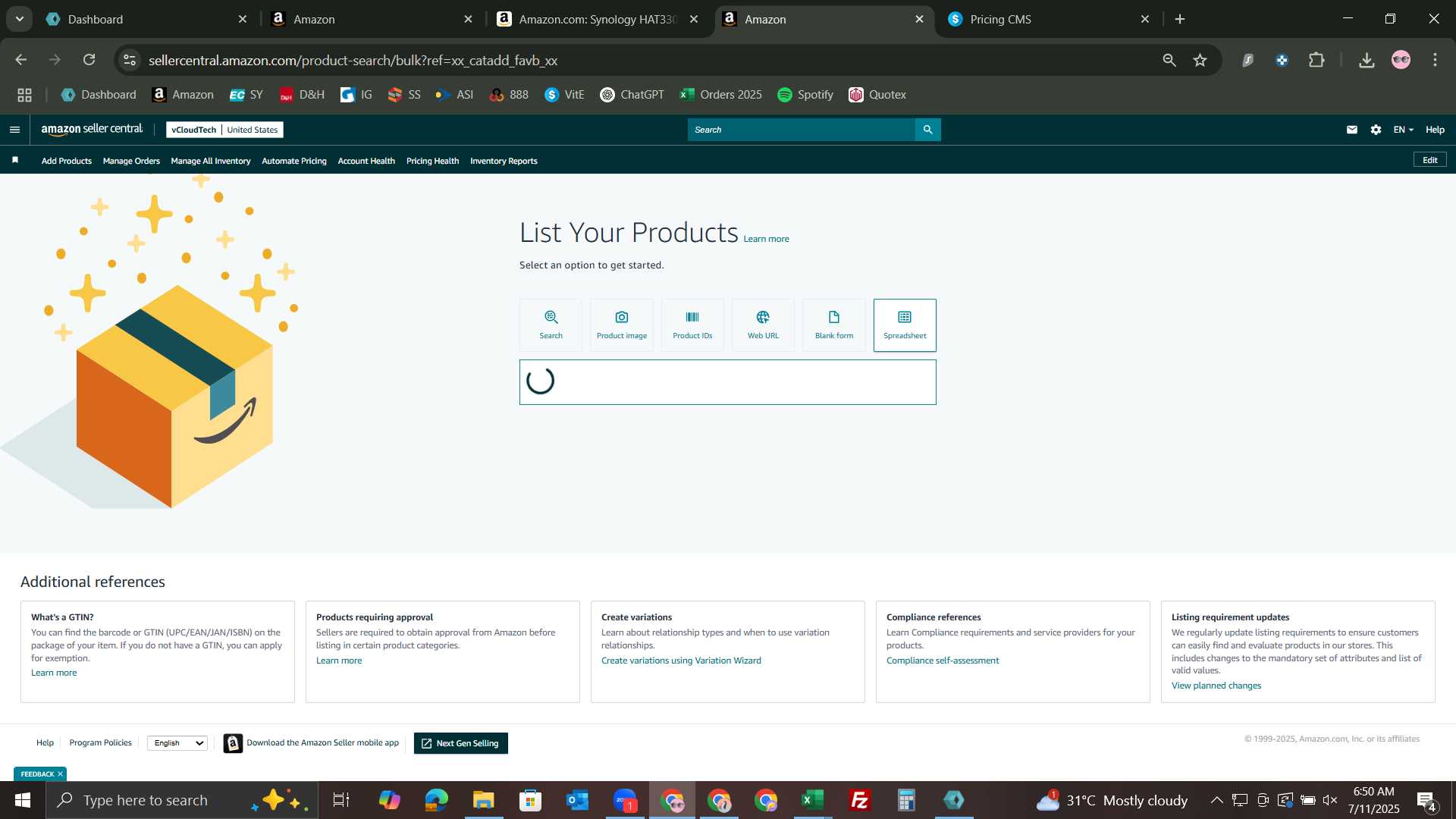The image size is (1456, 819).
Task: Open the Add Products menu item
Action: 67,161
